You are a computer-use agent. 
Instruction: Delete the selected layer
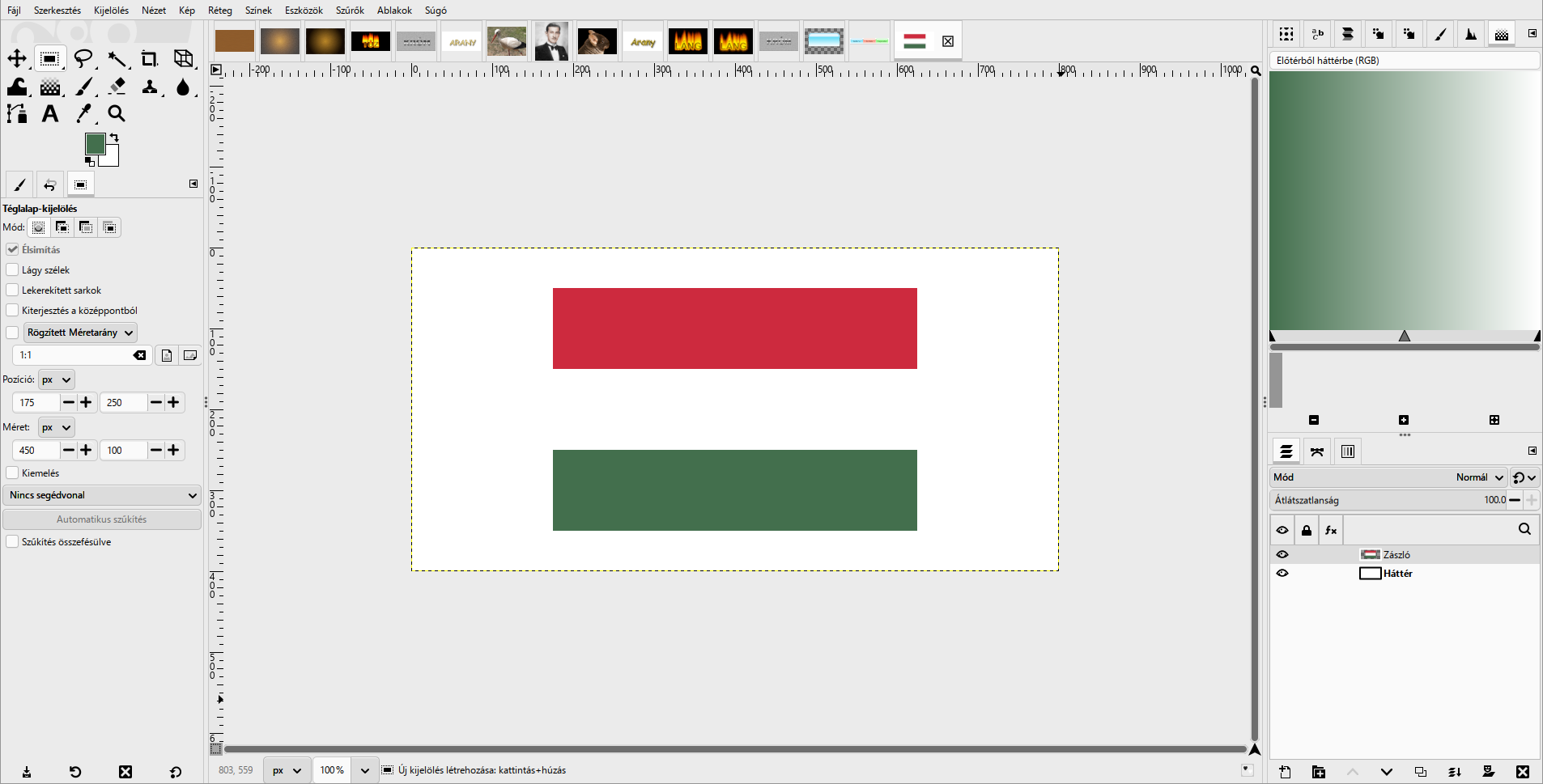click(x=1523, y=772)
